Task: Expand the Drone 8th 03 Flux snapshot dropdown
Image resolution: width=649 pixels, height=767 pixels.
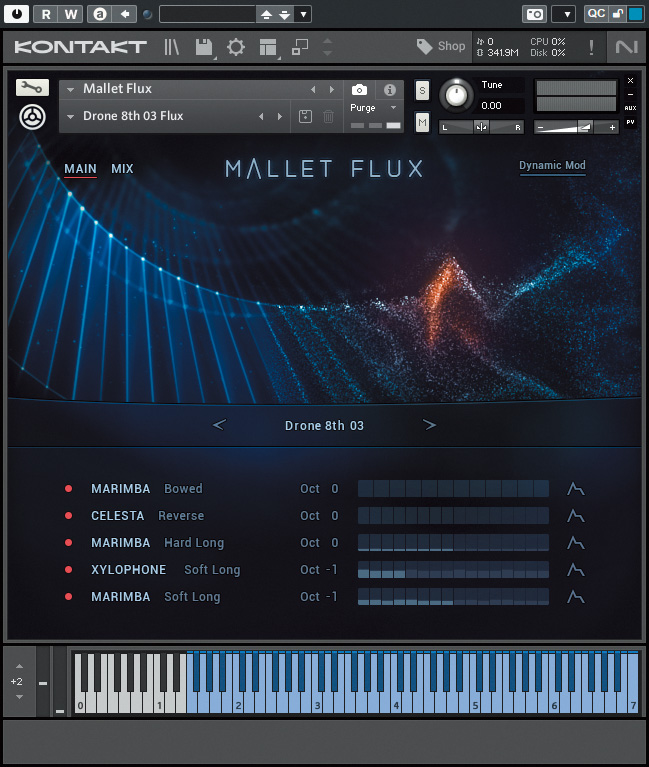Action: 70,117
